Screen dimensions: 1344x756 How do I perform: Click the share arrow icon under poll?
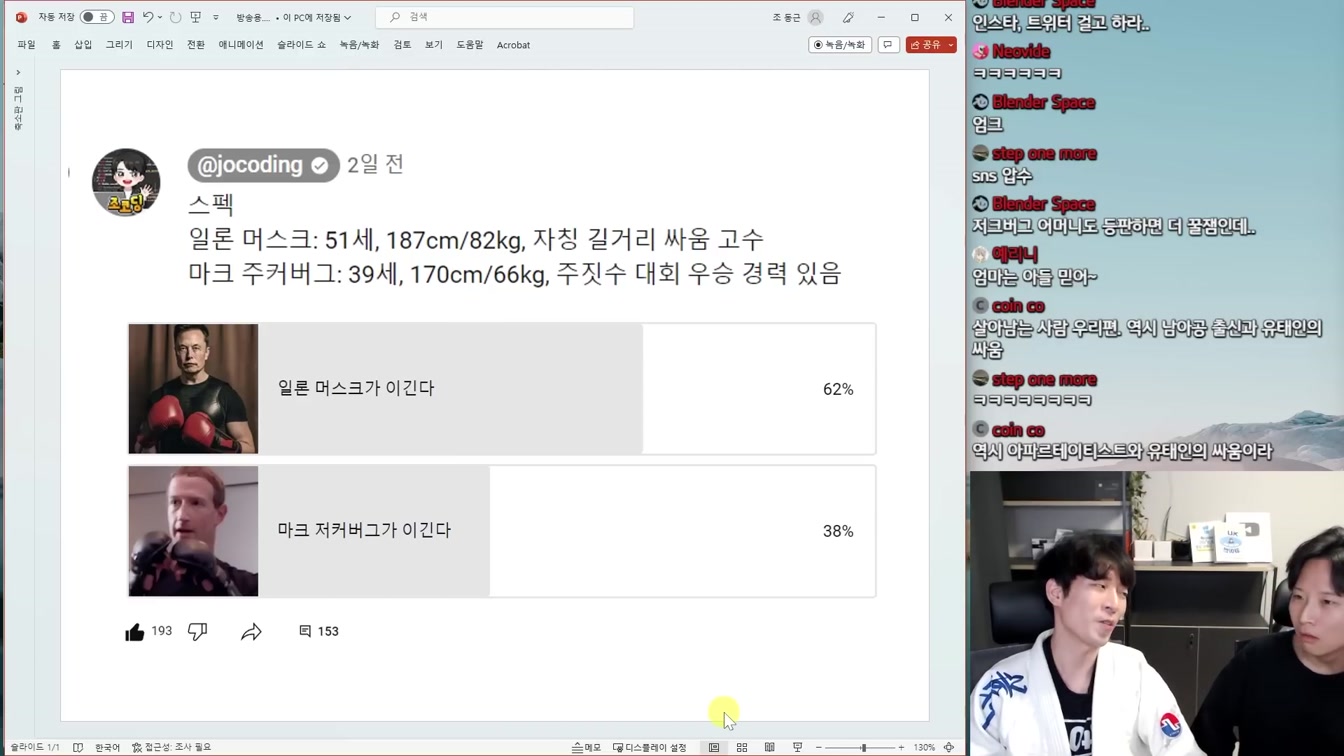(251, 631)
